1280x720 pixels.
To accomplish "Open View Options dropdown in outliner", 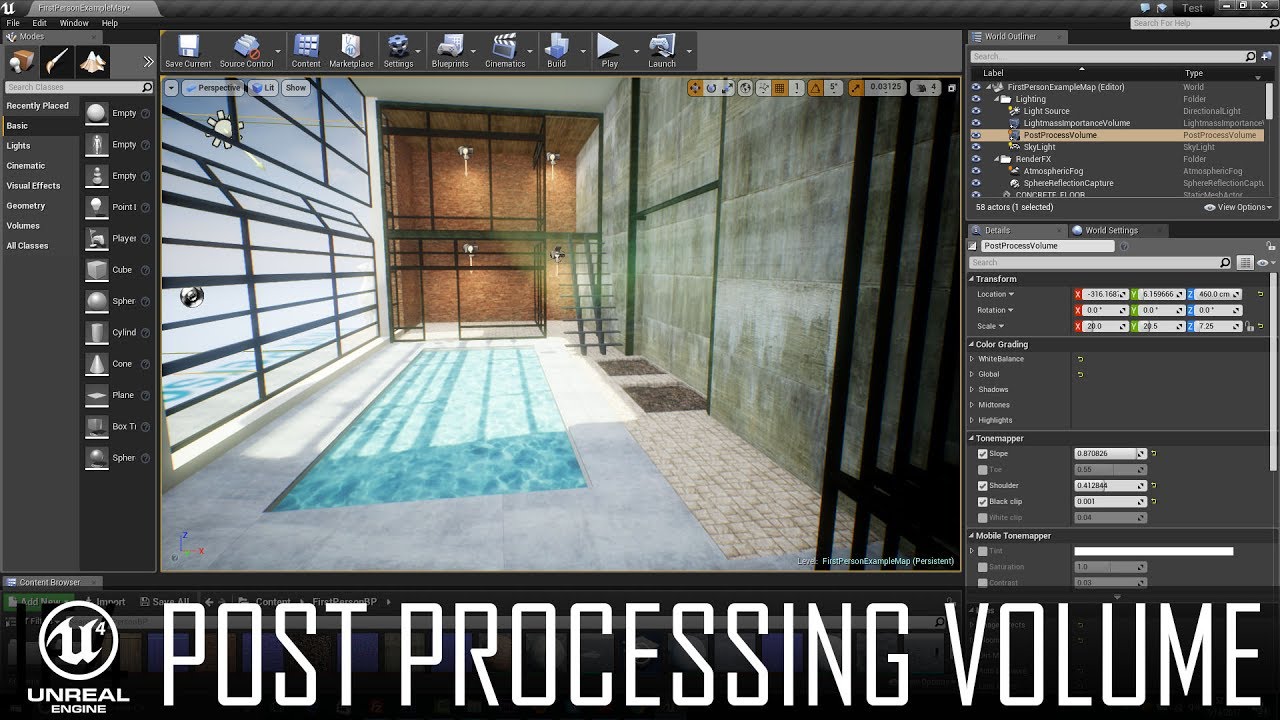I will 1238,207.
